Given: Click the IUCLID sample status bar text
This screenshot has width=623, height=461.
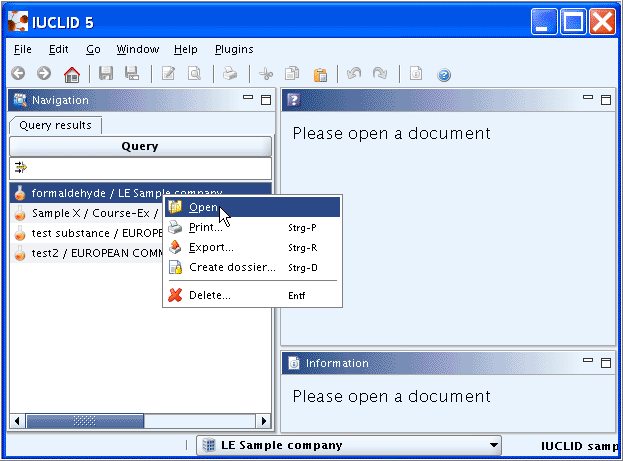Looking at the screenshot, I should pos(579,446).
